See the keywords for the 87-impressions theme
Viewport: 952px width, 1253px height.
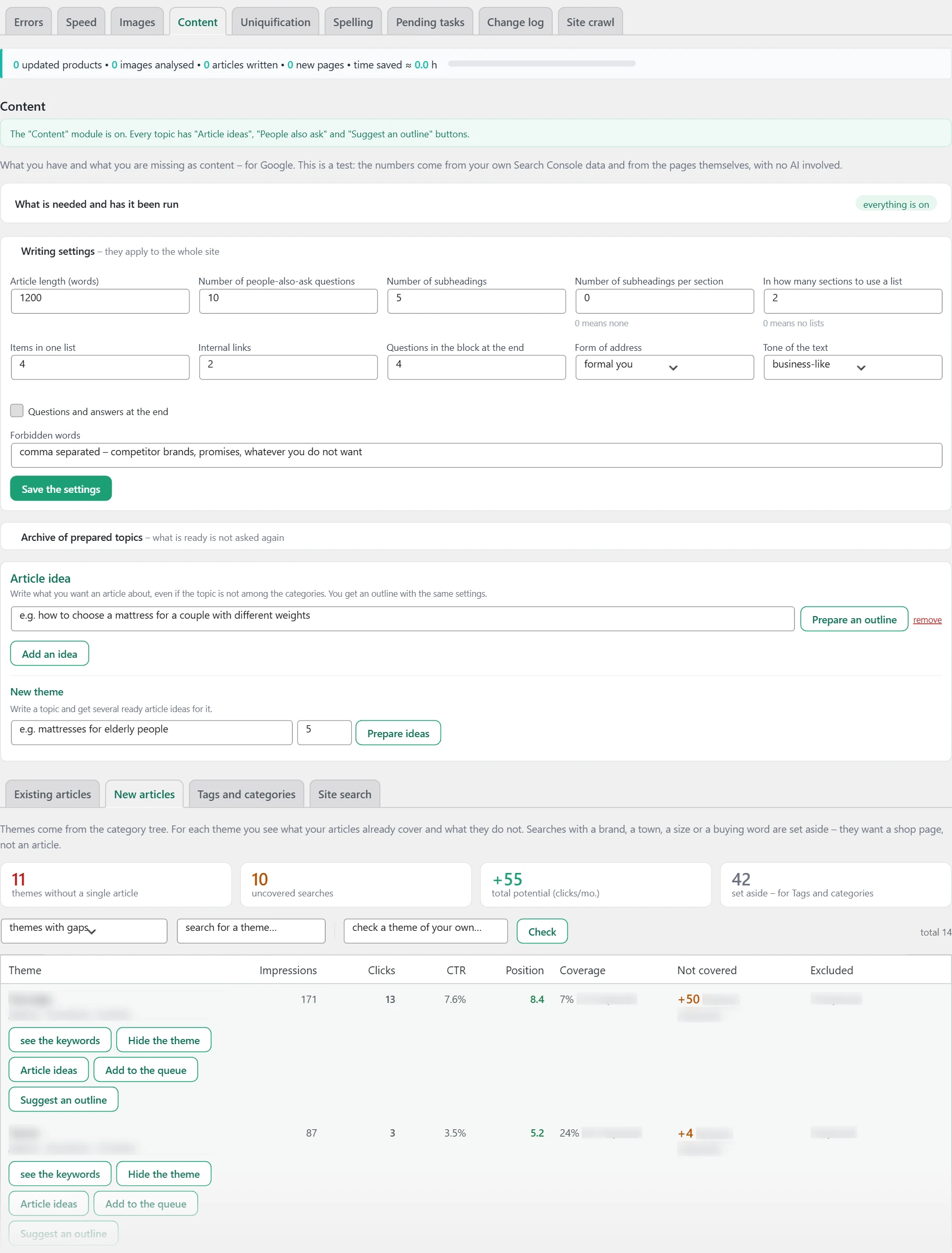click(60, 1173)
